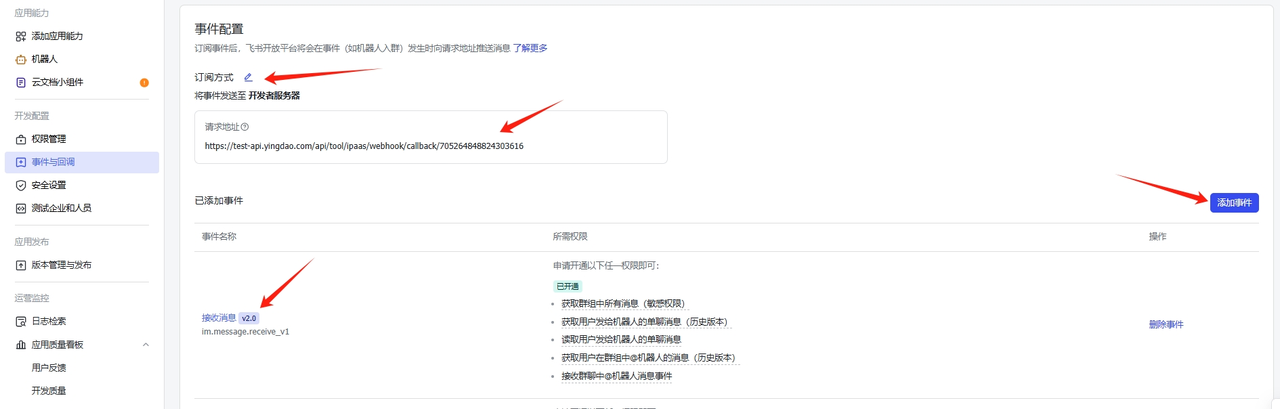The width and height of the screenshot is (1280, 409).
Task: Open 用户反馈 submenu item
Action: [49, 367]
